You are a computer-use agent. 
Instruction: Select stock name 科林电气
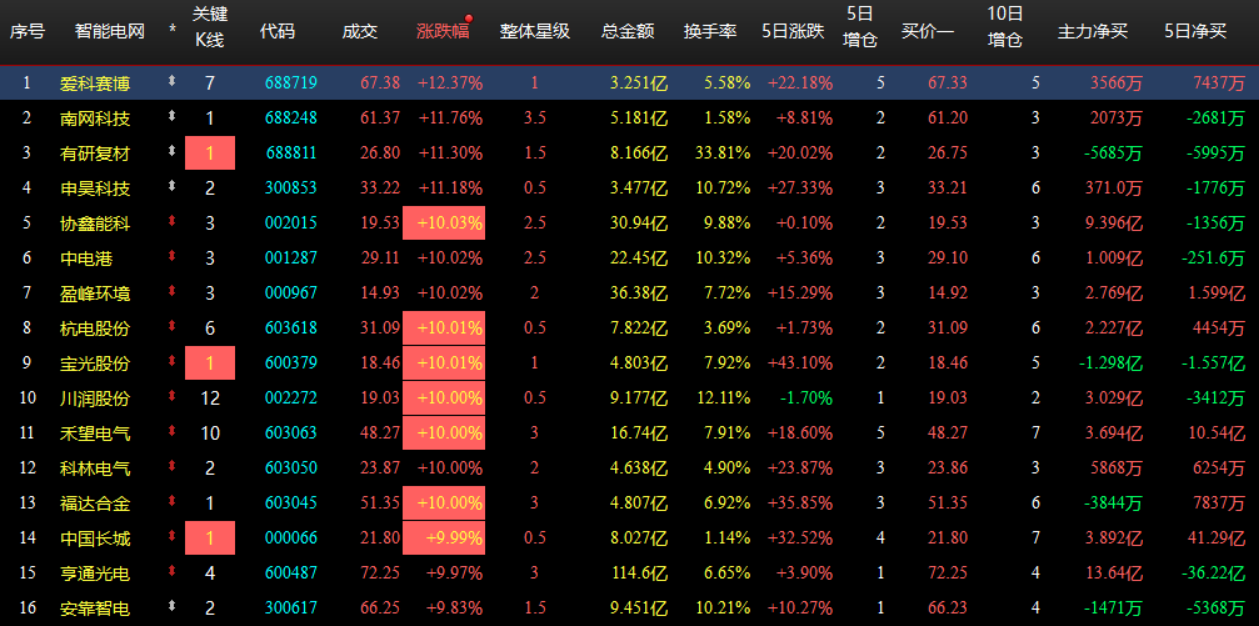[95, 468]
